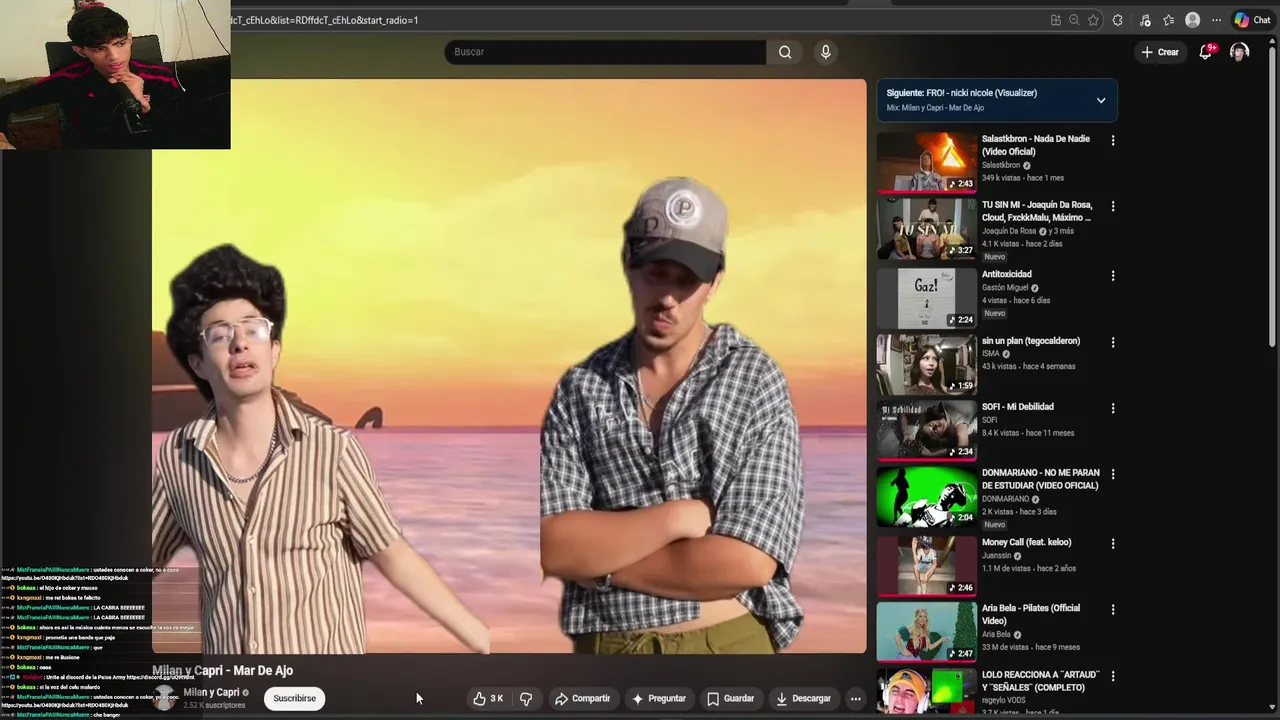Share the video via Compartir

(582, 698)
